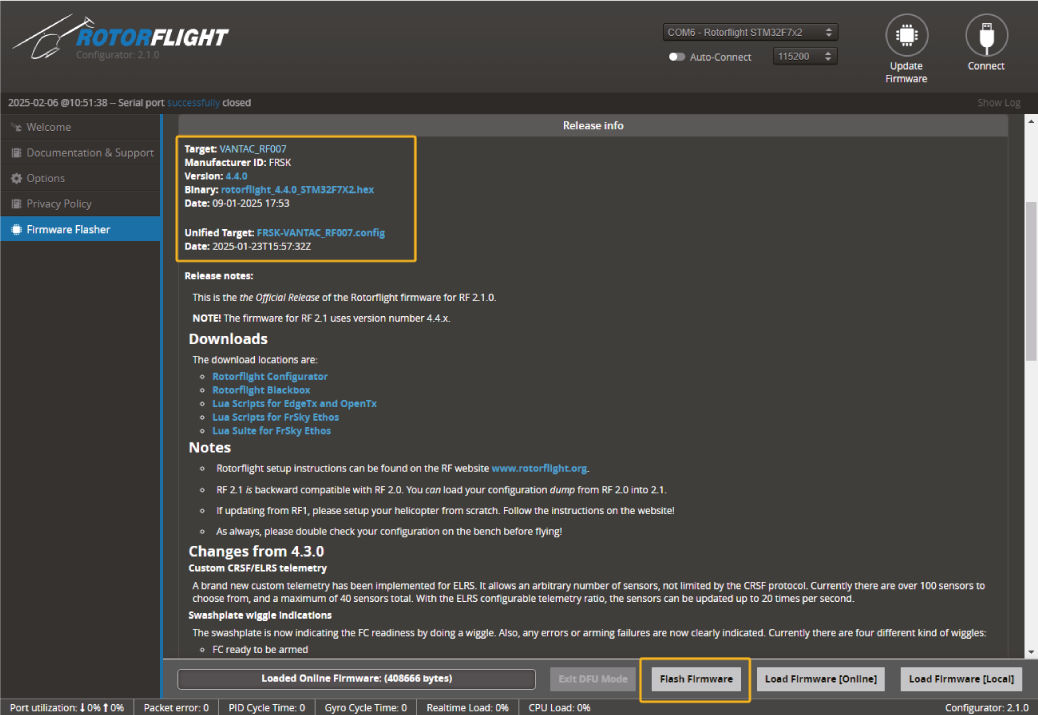The image size is (1038, 715).
Task: Click the Options gear icon
Action: [16, 178]
